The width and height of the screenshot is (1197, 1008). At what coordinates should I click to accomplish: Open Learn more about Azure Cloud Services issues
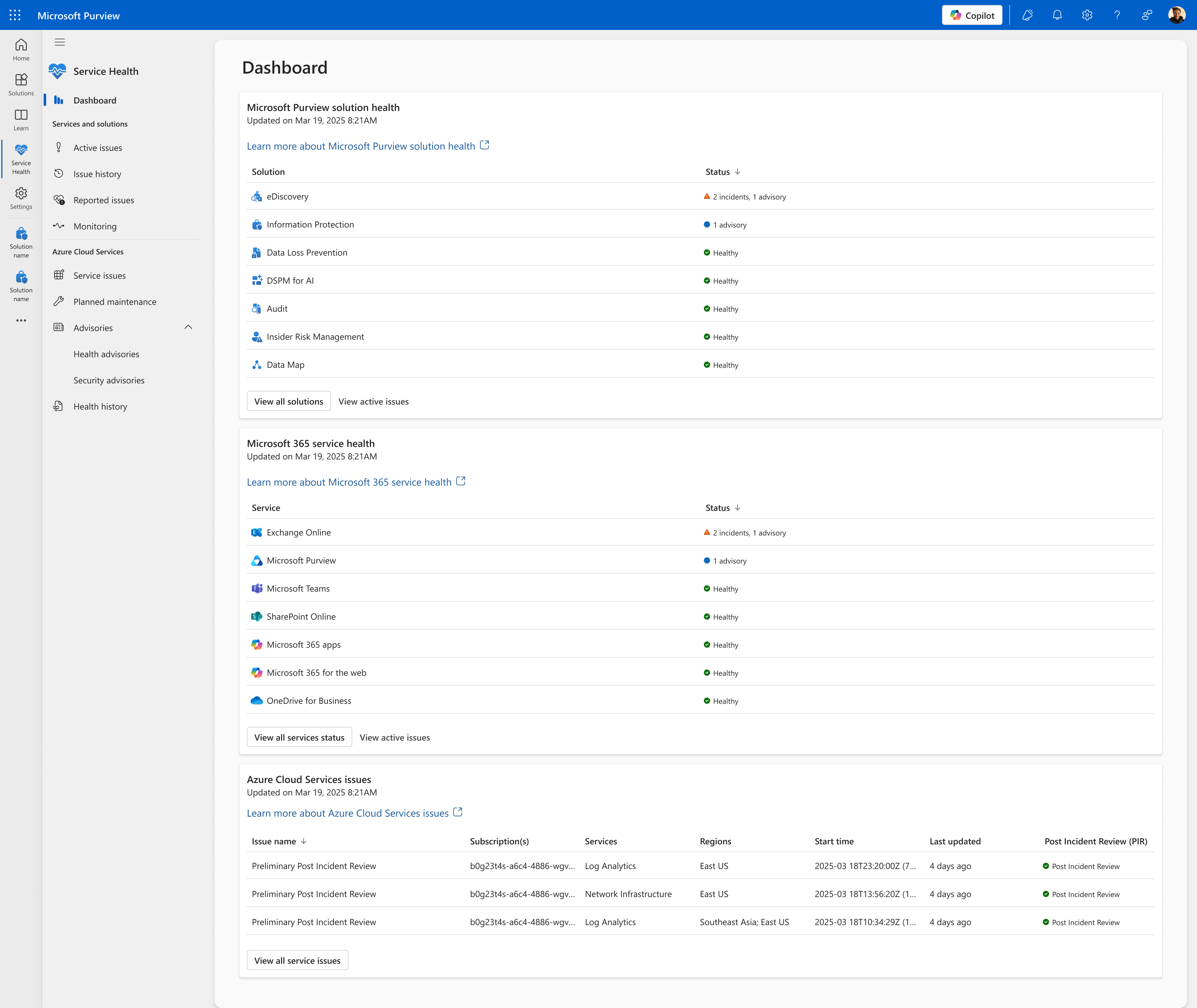(x=354, y=813)
